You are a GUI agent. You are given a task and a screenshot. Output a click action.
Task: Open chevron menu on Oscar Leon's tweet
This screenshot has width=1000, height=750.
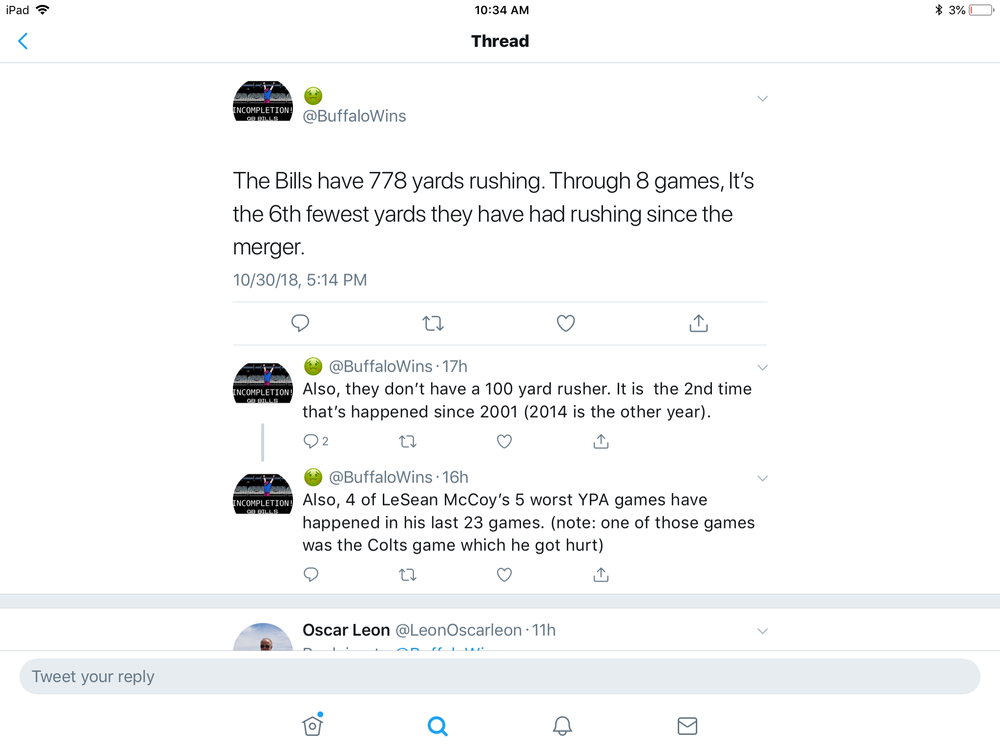[762, 631]
